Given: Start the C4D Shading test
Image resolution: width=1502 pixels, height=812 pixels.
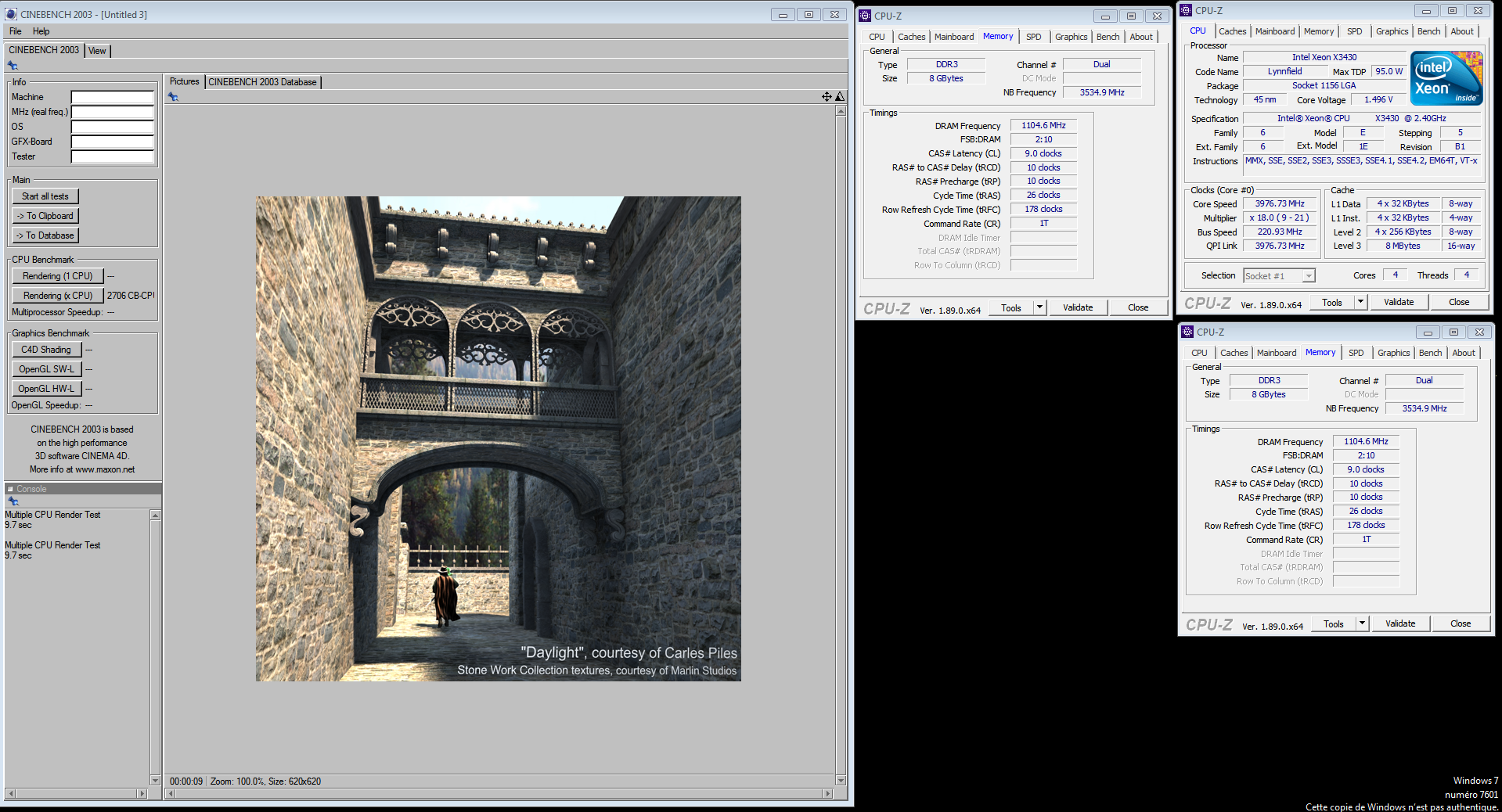Looking at the screenshot, I should tap(46, 350).
